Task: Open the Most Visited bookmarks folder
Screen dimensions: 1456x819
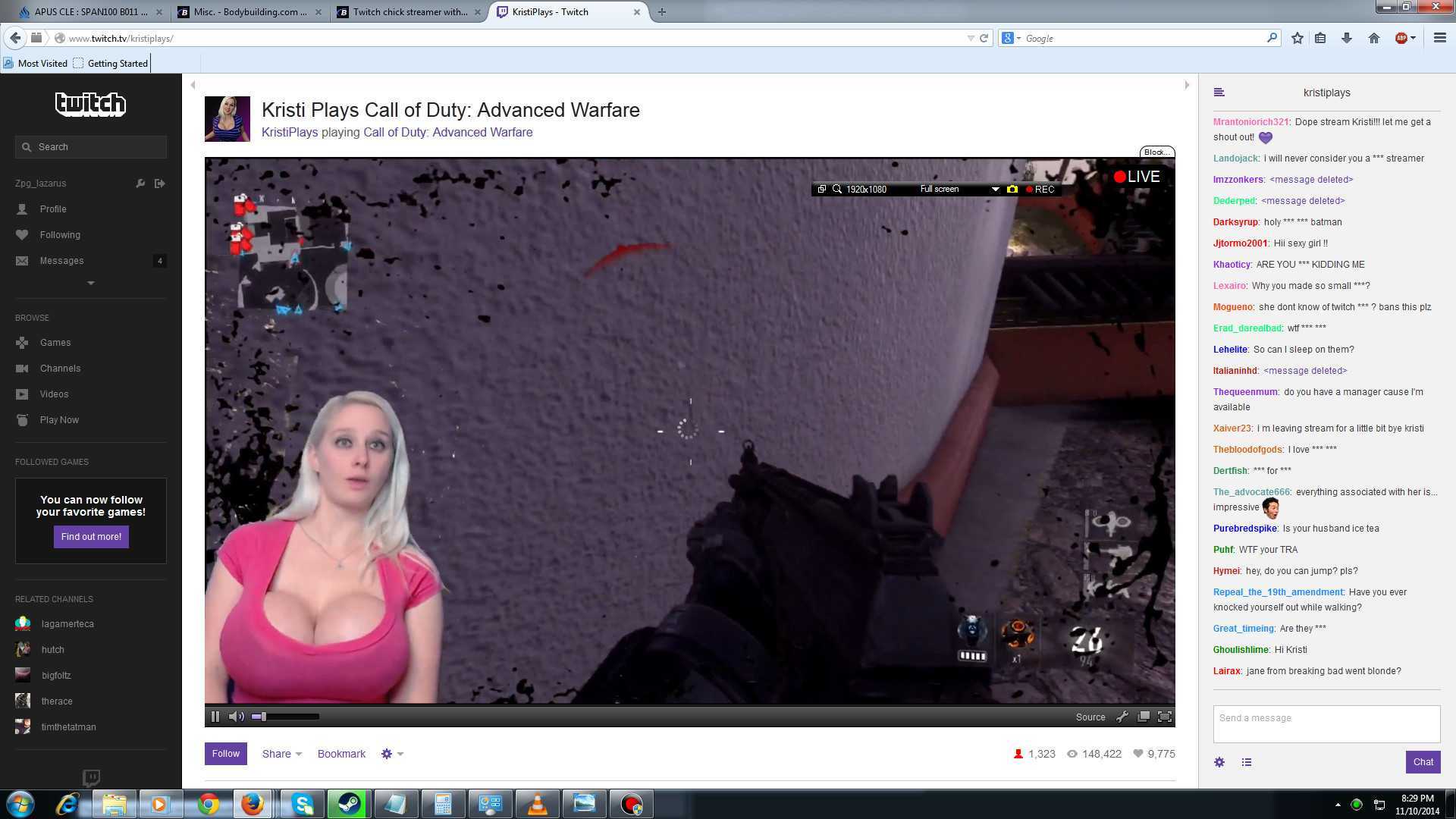Action: pos(36,64)
